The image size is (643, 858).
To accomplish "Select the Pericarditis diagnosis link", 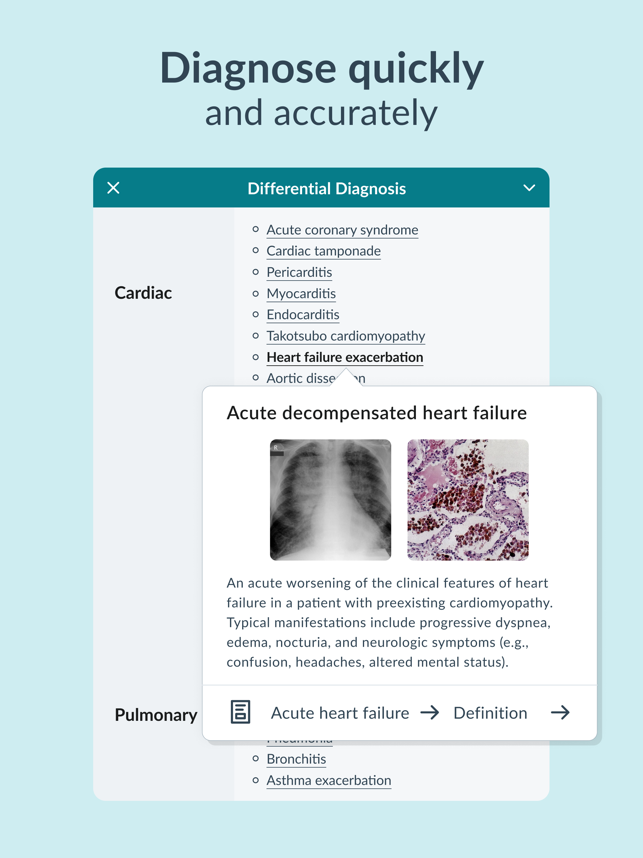I will pos(299,272).
